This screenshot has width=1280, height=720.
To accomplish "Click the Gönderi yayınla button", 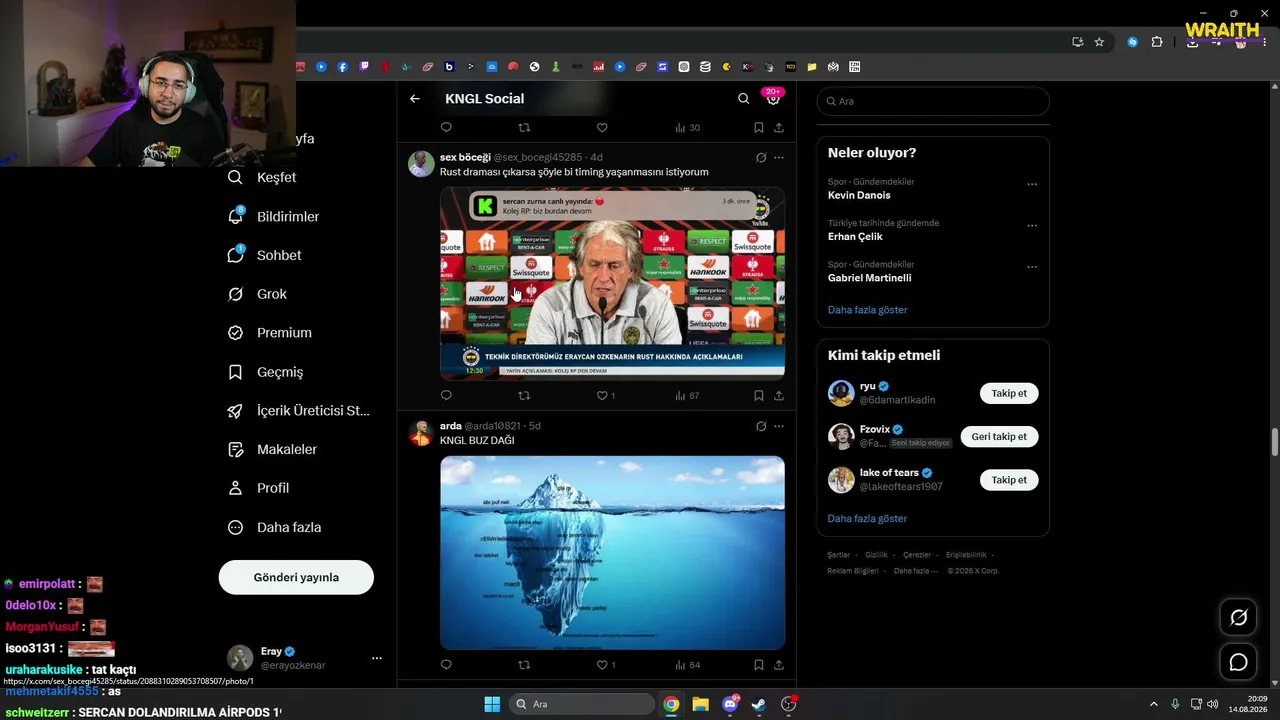I will (296, 577).
